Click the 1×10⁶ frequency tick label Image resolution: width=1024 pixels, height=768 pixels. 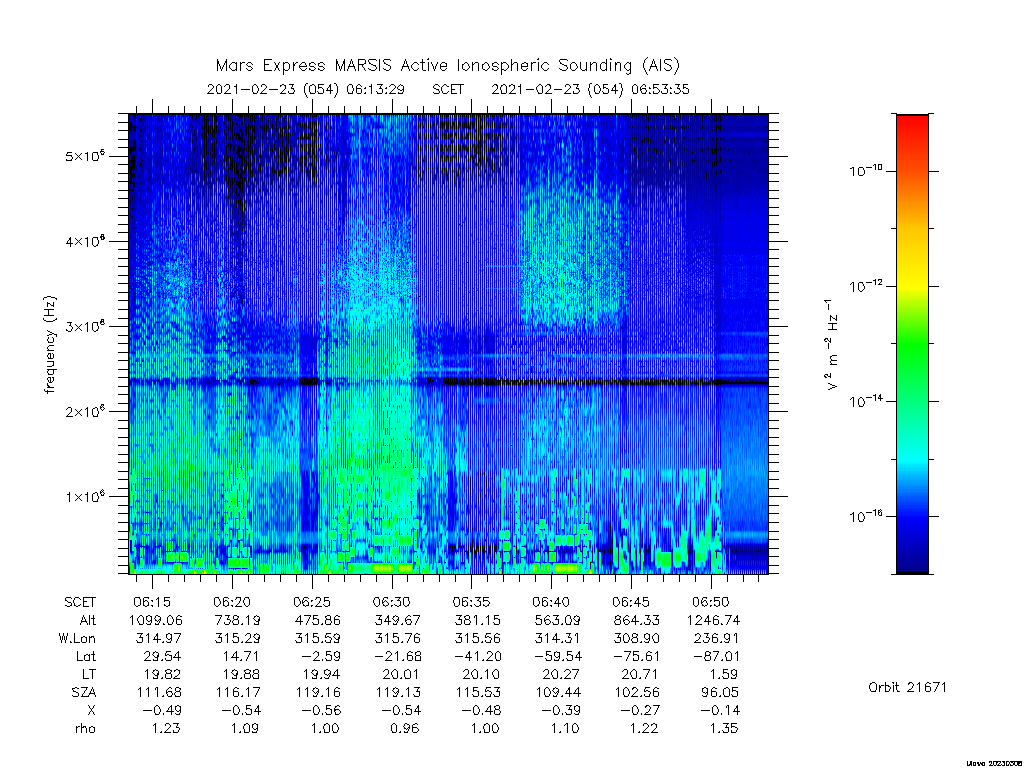coord(85,496)
